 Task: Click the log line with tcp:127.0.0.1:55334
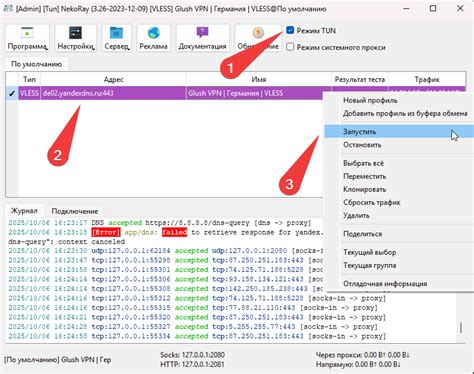click(x=197, y=336)
